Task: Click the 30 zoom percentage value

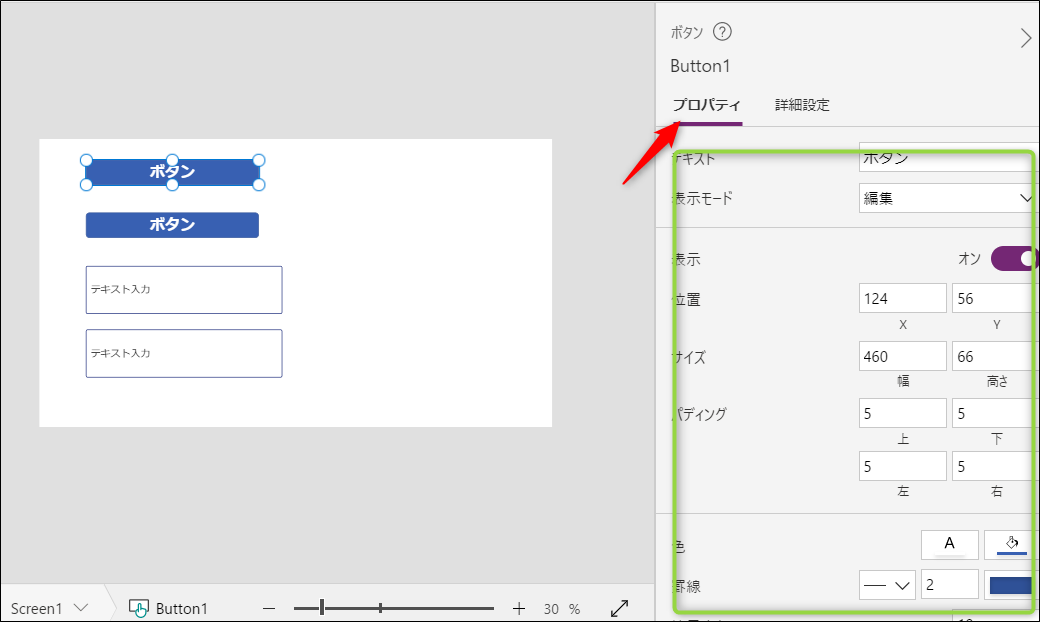Action: point(551,609)
